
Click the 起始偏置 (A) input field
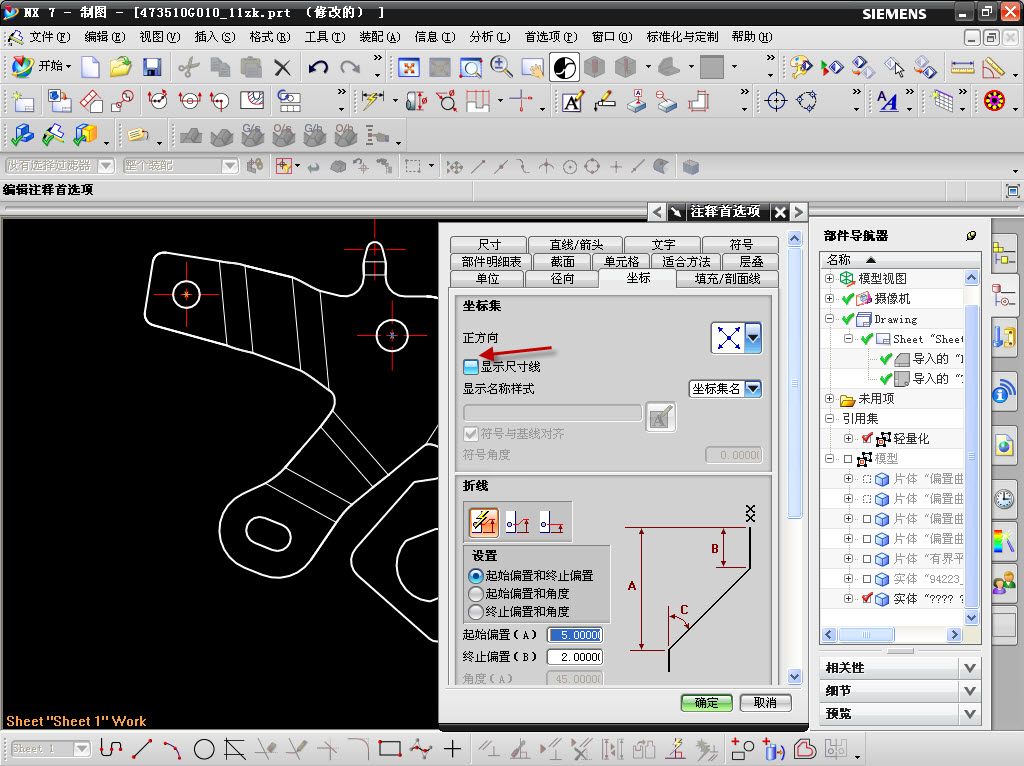tap(574, 635)
